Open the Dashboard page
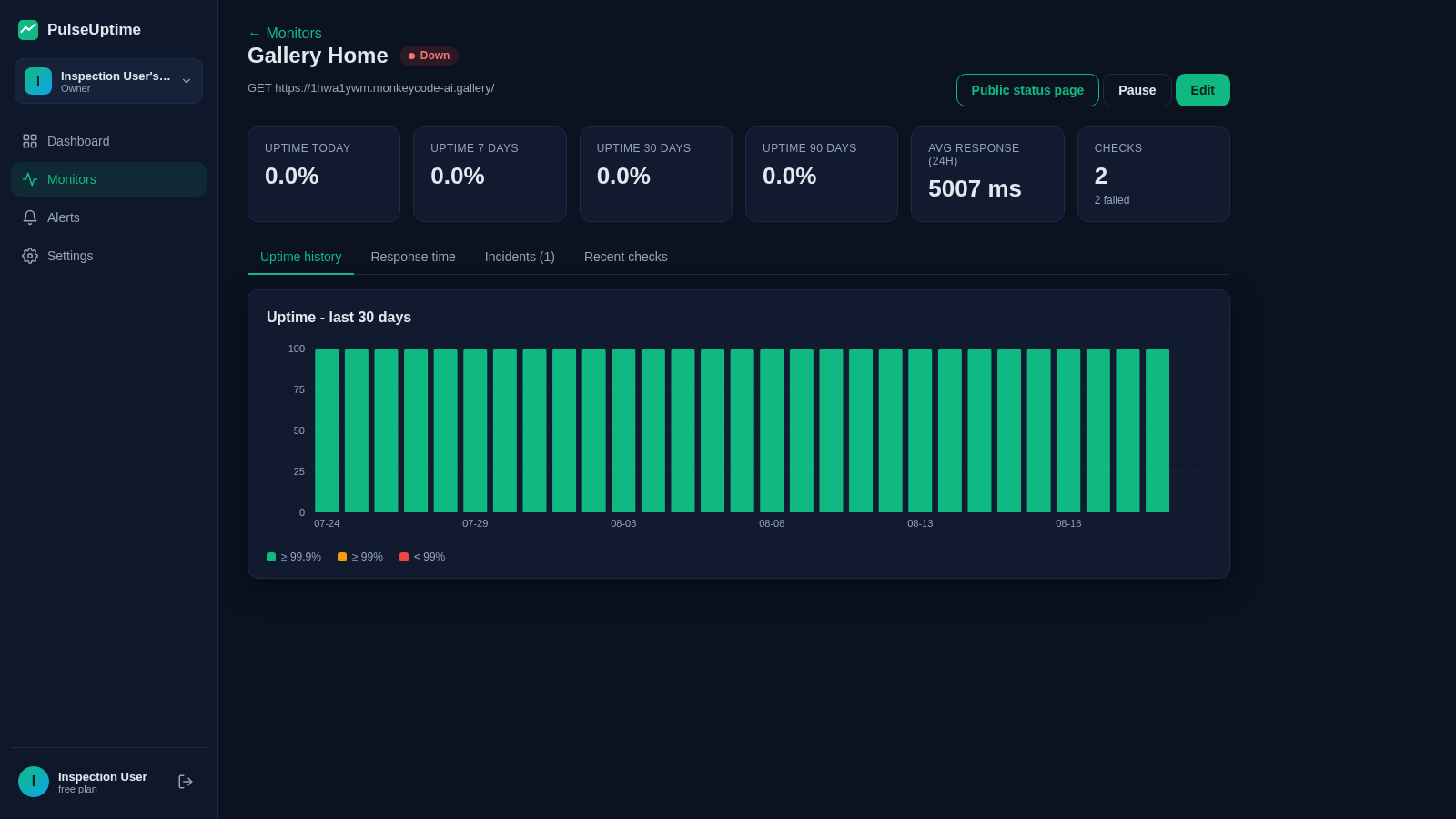The height and width of the screenshot is (819, 1456). tap(108, 141)
